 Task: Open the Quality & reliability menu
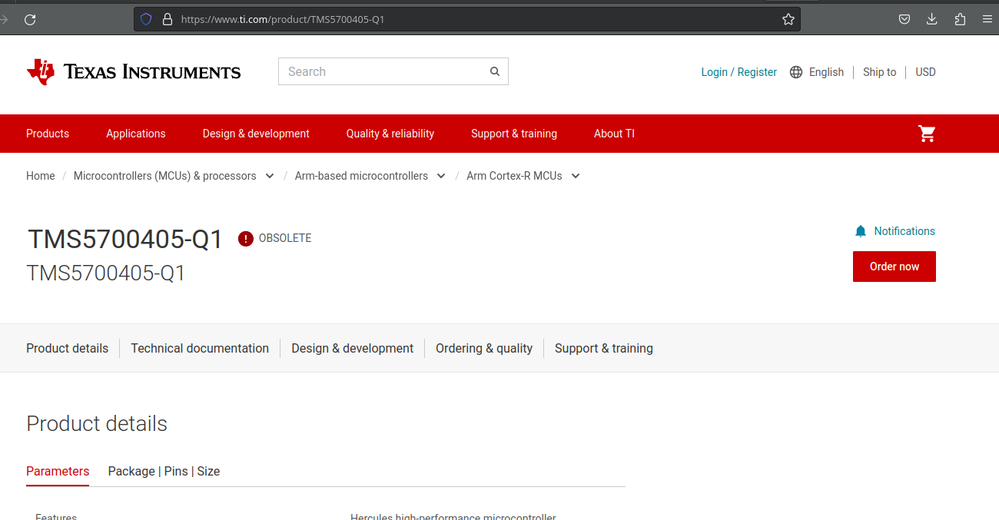pyautogui.click(x=390, y=133)
